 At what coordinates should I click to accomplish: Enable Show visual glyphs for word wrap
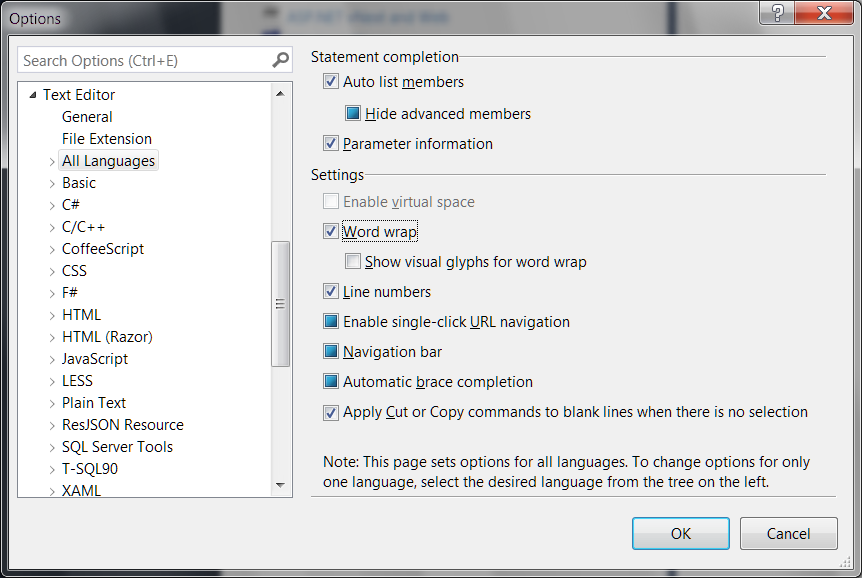click(x=353, y=262)
